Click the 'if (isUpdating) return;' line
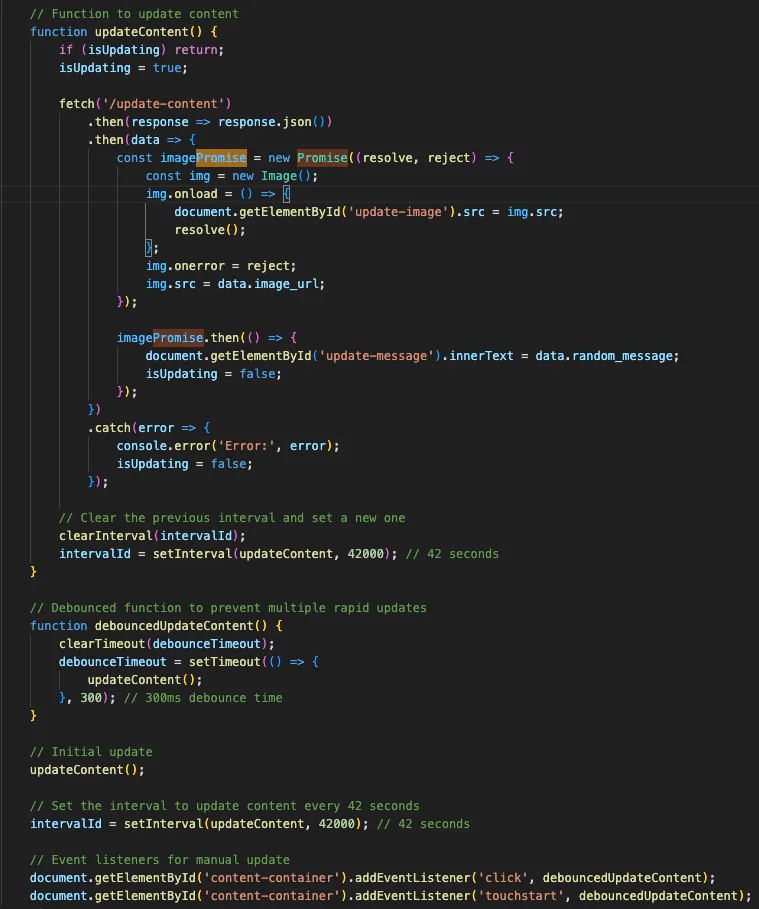The image size is (759, 909). coord(141,49)
